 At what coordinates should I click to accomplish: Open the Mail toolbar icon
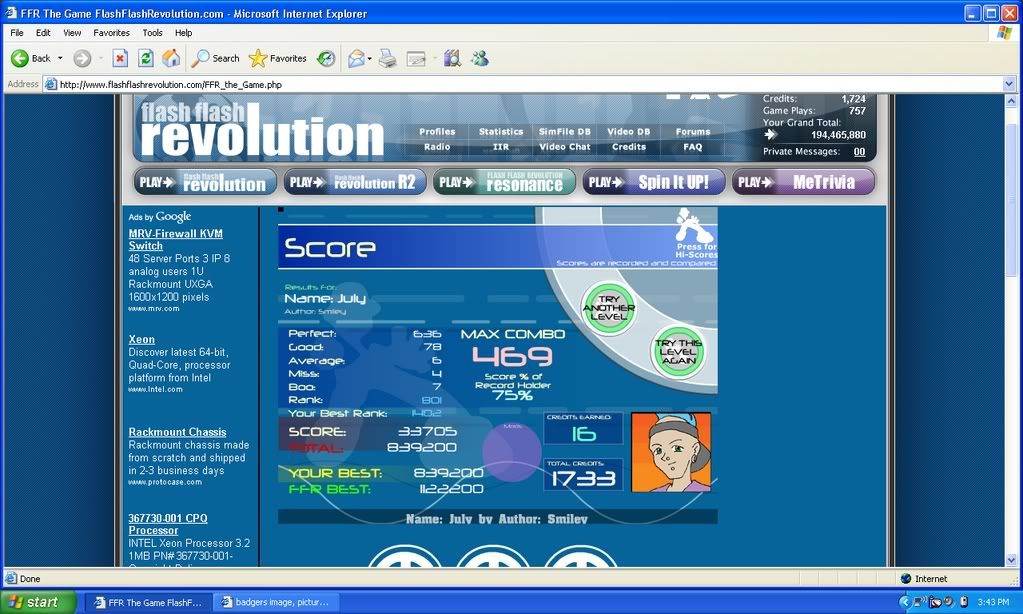[x=355, y=58]
